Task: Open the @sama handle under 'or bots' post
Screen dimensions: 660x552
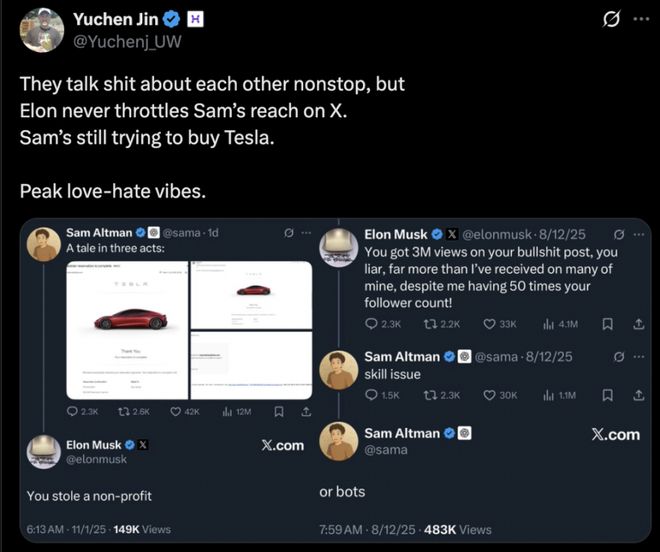Action: pos(384,451)
